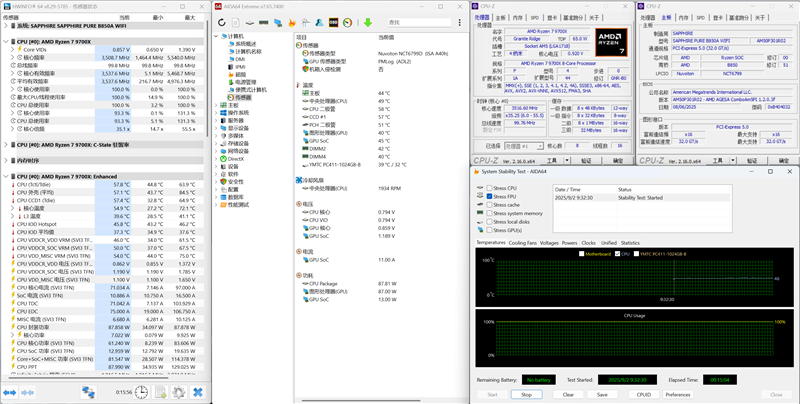Click the AIDA64 refresh icon
This screenshot has height=404, width=800.
coord(221,22)
